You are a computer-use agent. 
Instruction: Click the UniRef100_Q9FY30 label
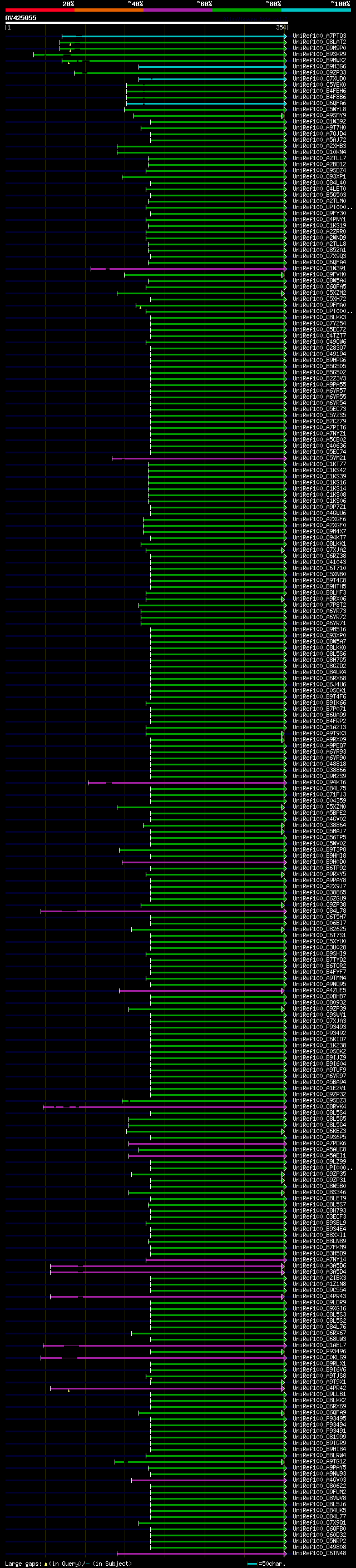[319, 213]
